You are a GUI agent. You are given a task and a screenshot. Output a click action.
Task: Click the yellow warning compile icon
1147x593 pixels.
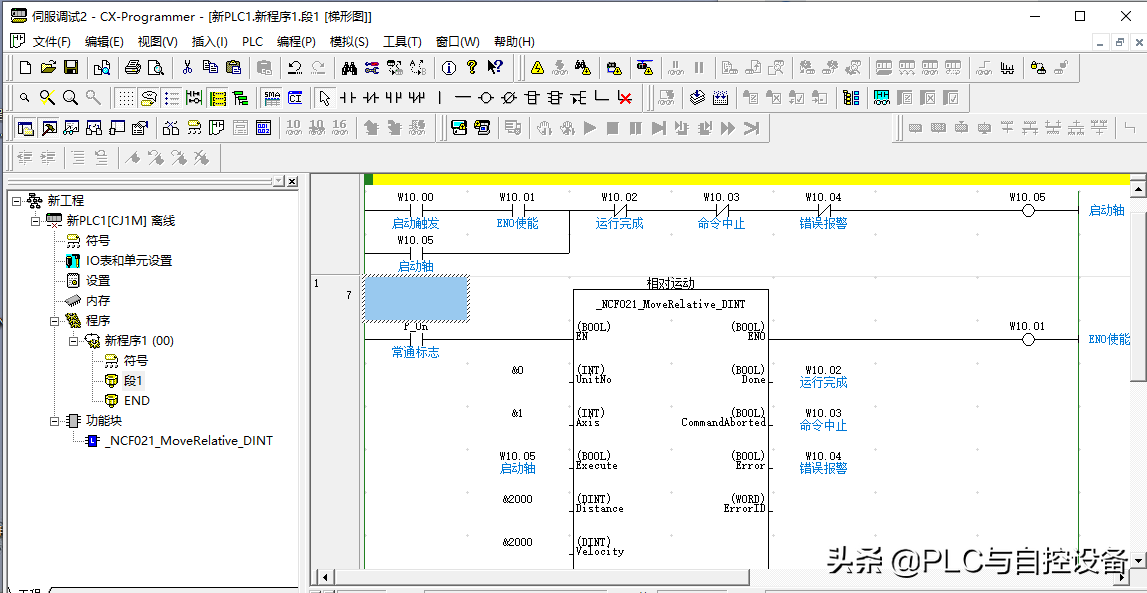[x=537, y=68]
